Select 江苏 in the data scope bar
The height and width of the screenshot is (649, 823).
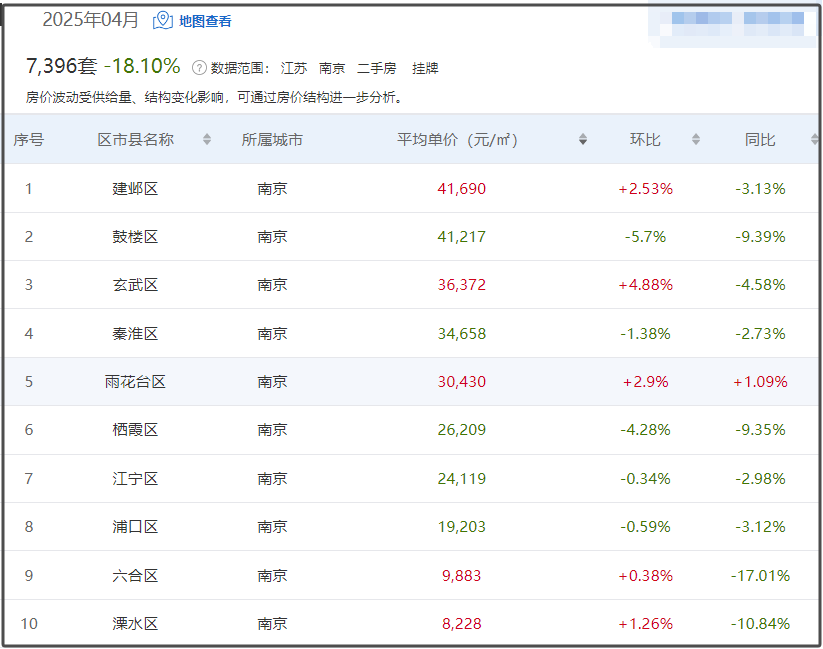tap(292, 69)
